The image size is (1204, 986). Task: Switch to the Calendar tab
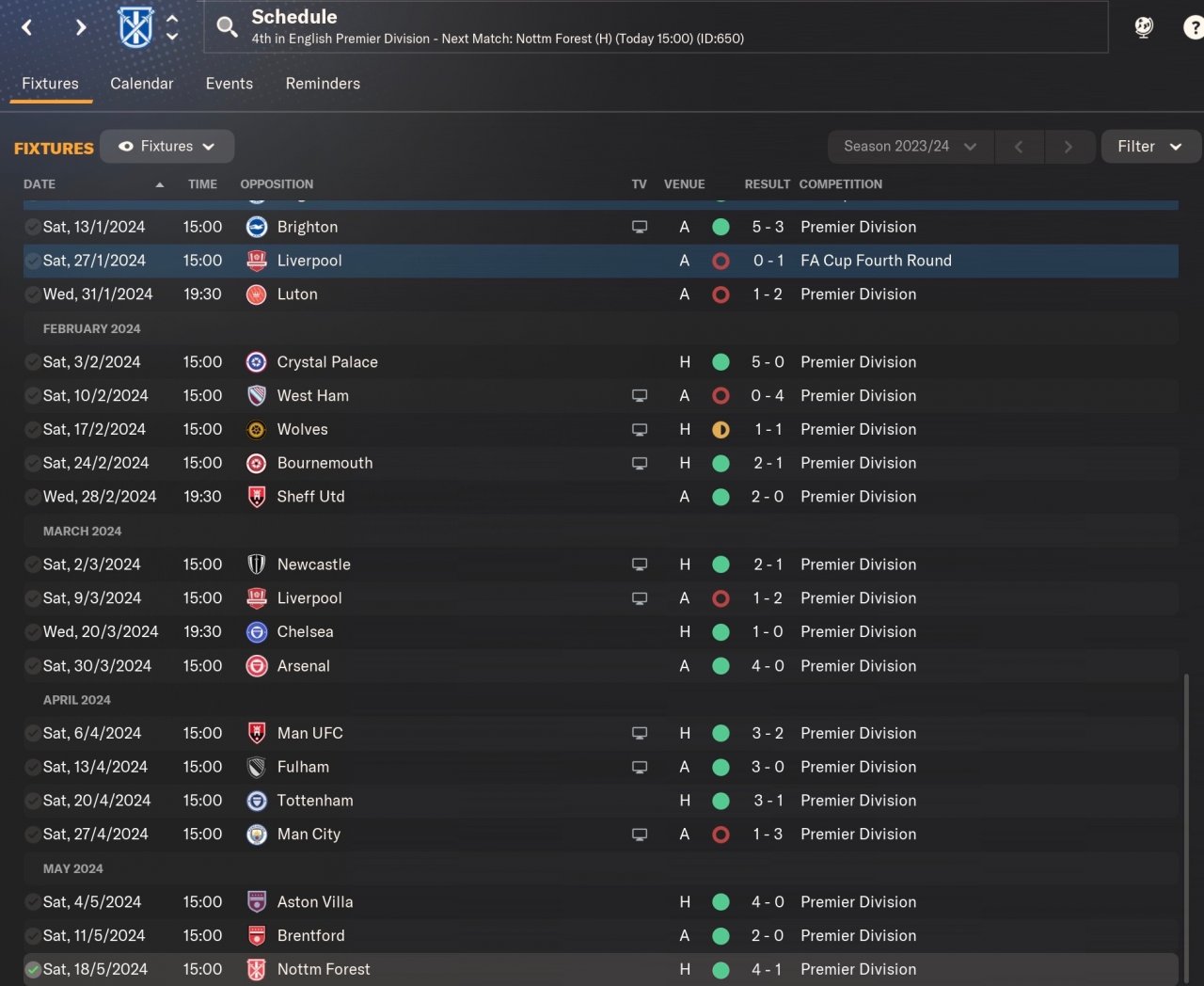click(142, 84)
